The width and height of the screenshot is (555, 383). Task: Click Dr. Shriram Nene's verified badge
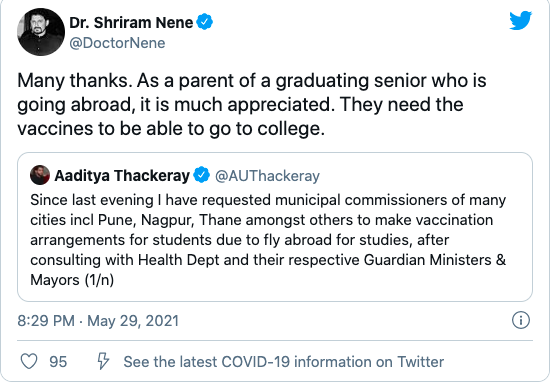pos(205,22)
